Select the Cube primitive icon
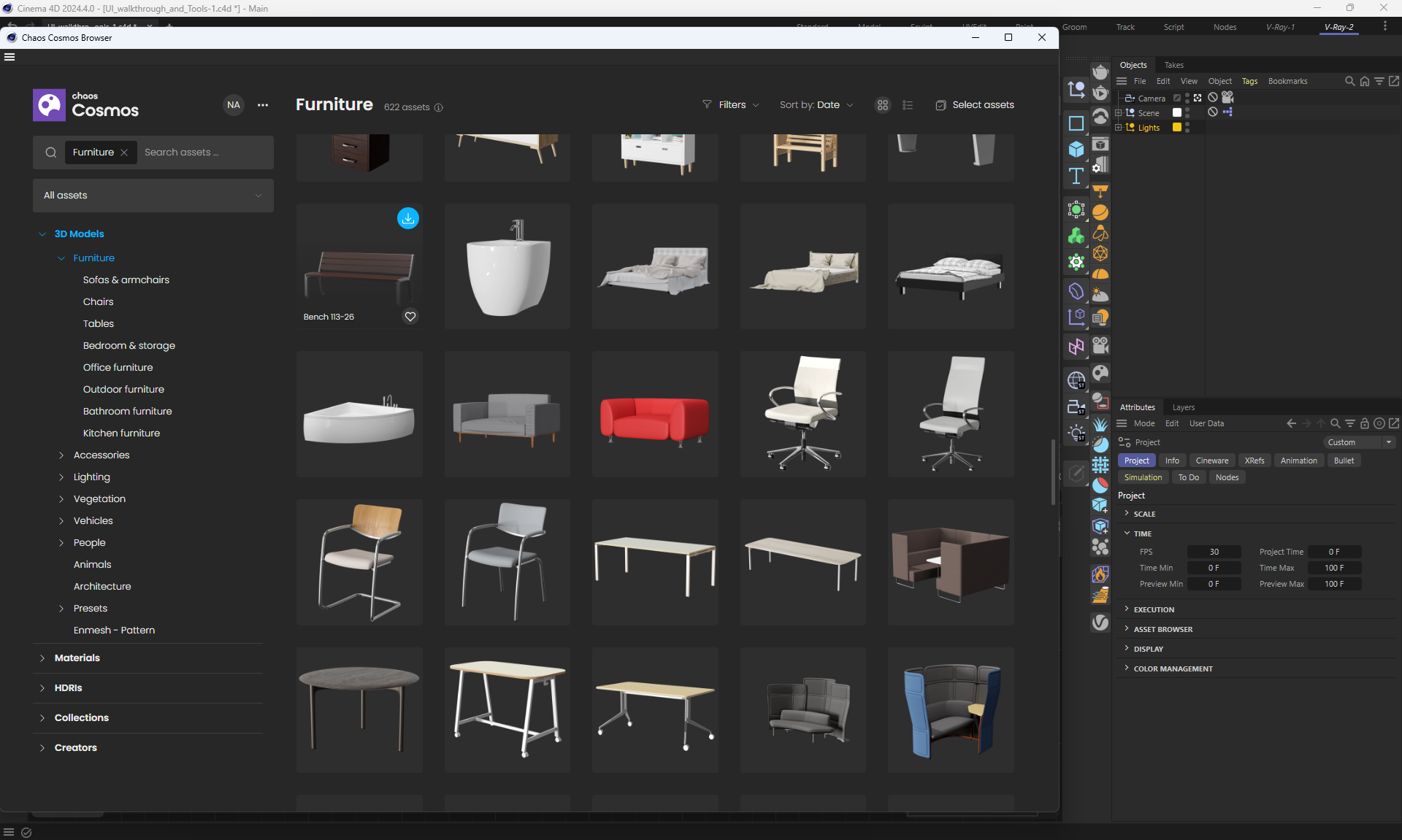The width and height of the screenshot is (1402, 840). click(x=1076, y=150)
